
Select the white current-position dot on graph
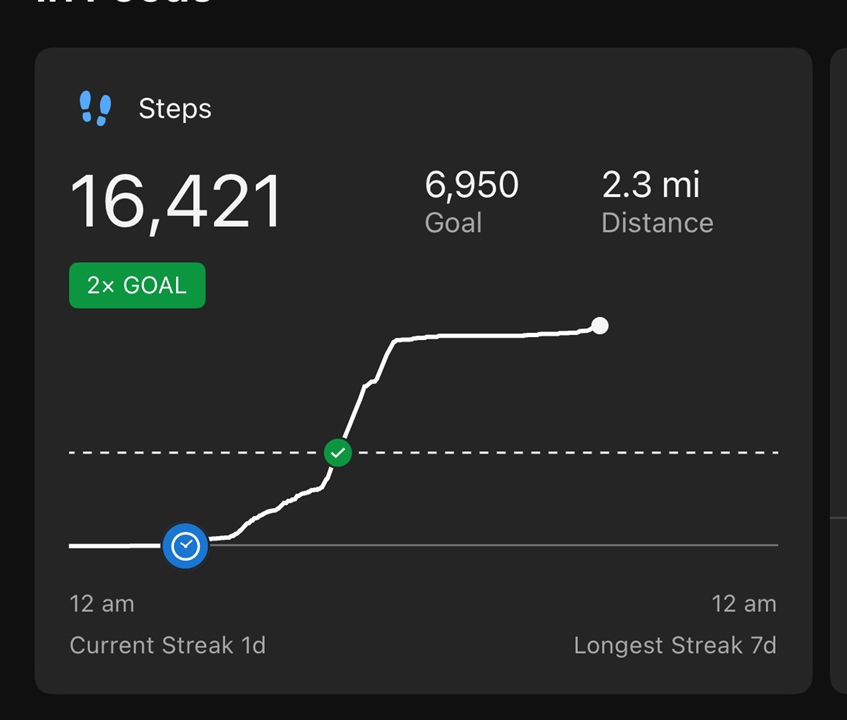pyautogui.click(x=600, y=326)
